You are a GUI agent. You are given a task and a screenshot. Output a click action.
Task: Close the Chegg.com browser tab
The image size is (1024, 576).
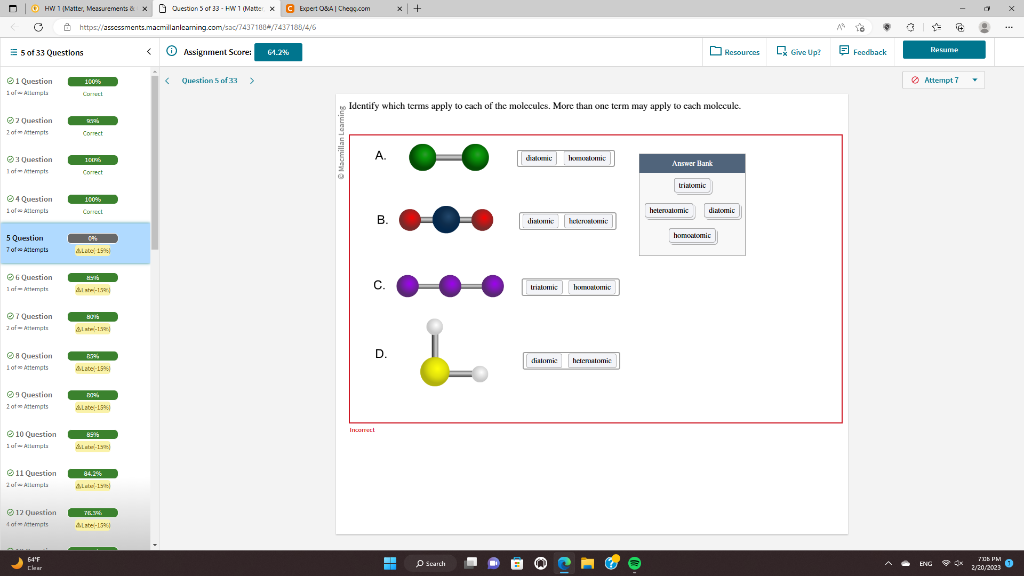point(400,8)
